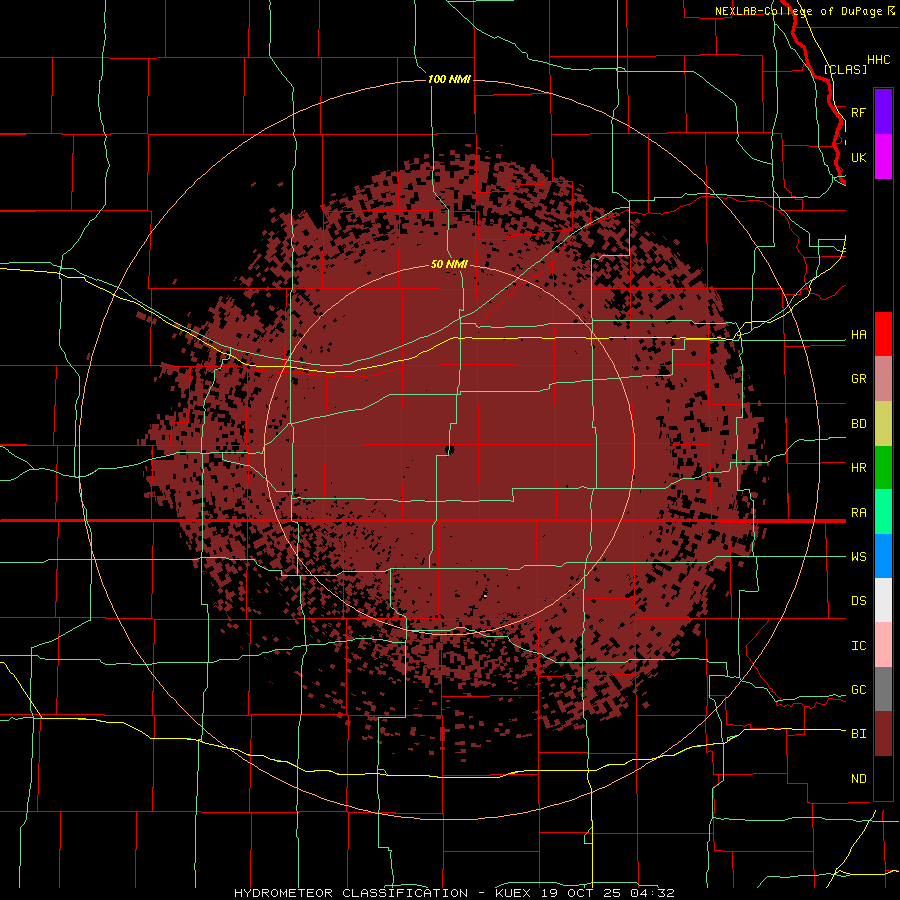Click the "UK" legend label
Screen dimensions: 900x900
pyautogui.click(x=858, y=157)
